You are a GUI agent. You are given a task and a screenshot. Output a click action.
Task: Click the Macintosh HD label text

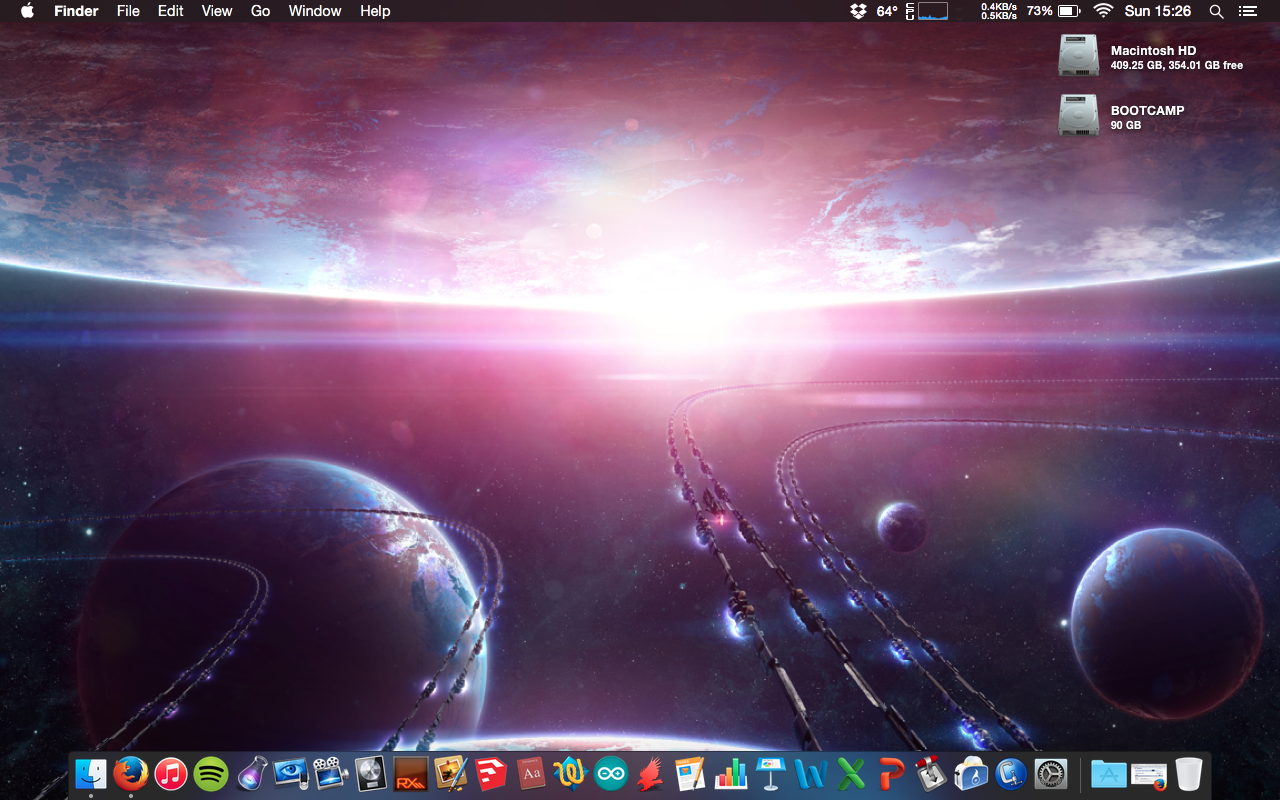[x=1153, y=50]
